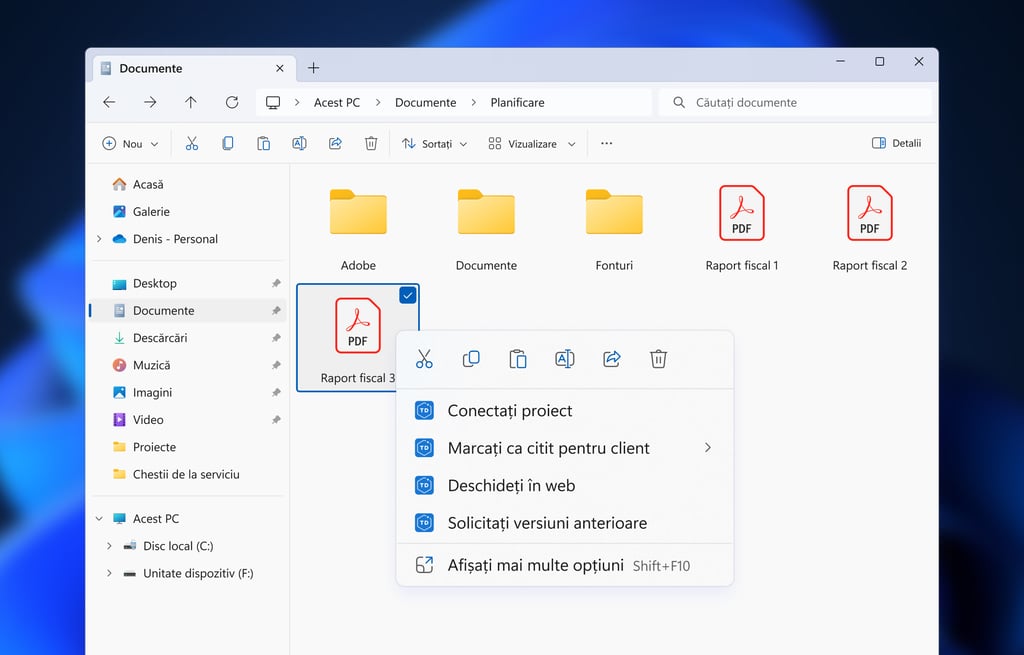Click Afișați mai multe opțiuni
1024x655 pixels.
(535, 565)
